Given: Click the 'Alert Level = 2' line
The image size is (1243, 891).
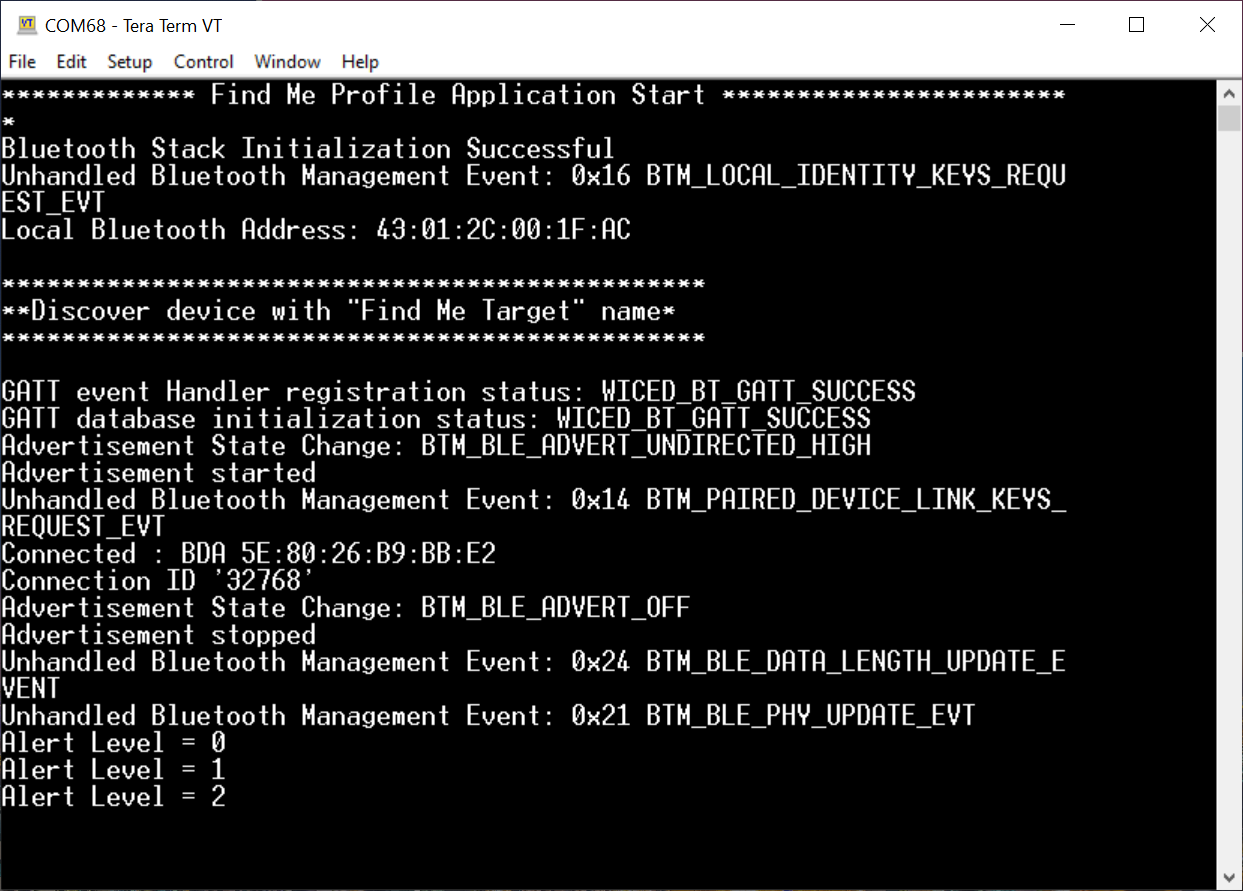Looking at the screenshot, I should 113,797.
